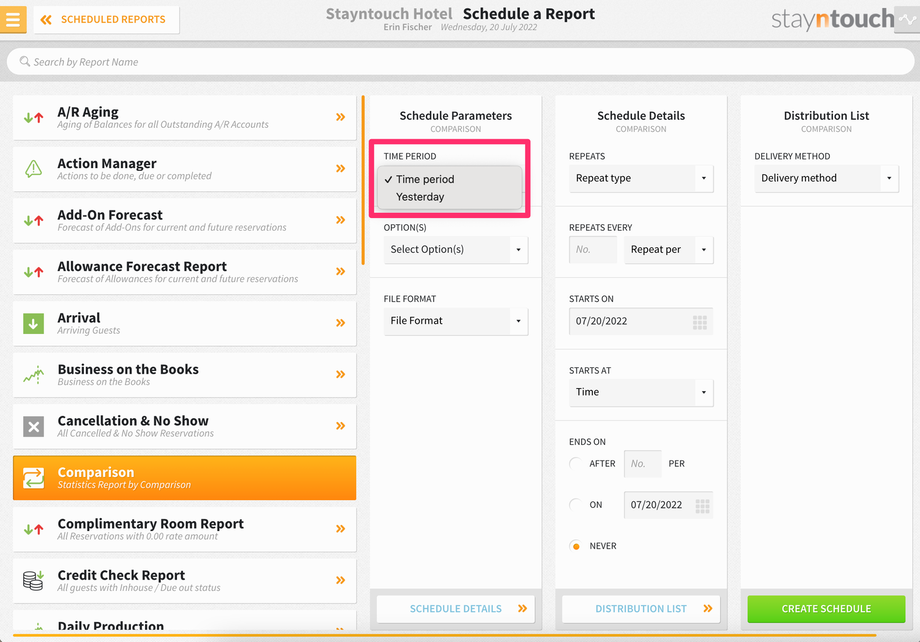Select the Credit Check Report
Screen dimensions: 920x642
(184, 580)
